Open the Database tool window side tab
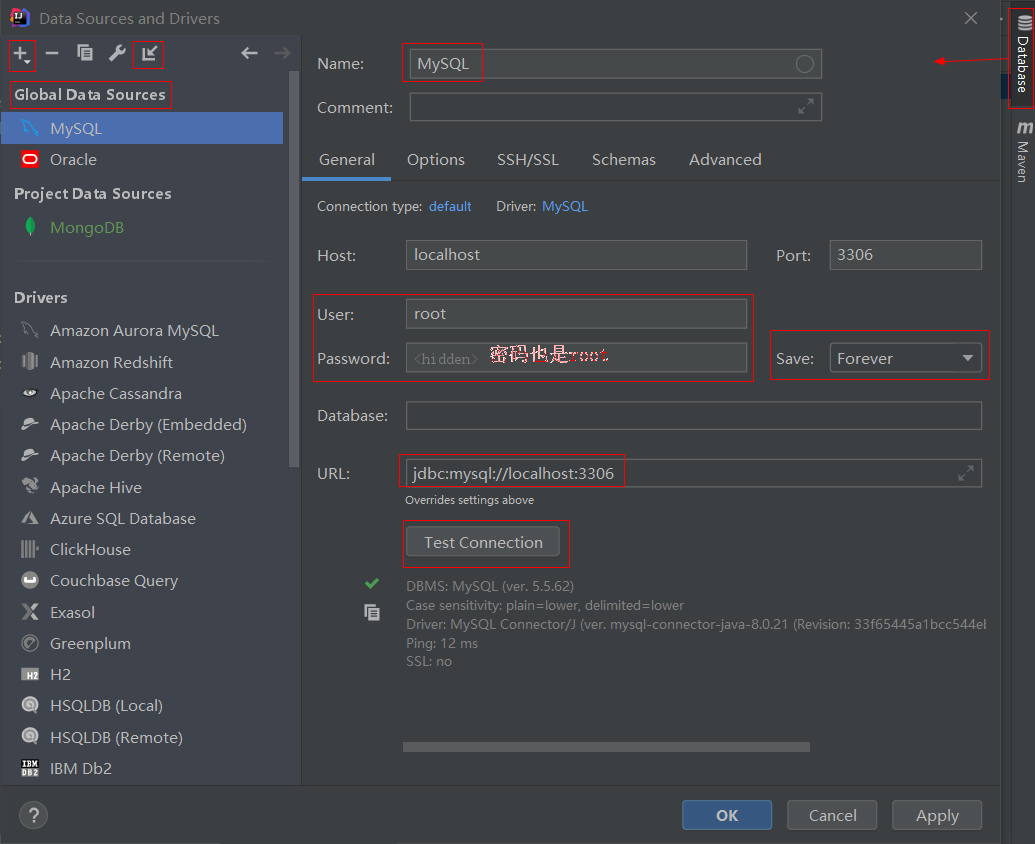 (x=1022, y=55)
